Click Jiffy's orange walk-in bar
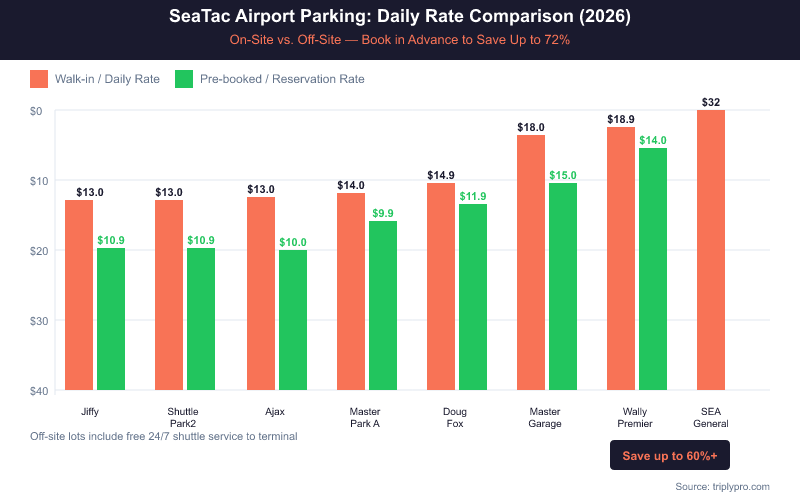800x500 pixels. coord(79,295)
